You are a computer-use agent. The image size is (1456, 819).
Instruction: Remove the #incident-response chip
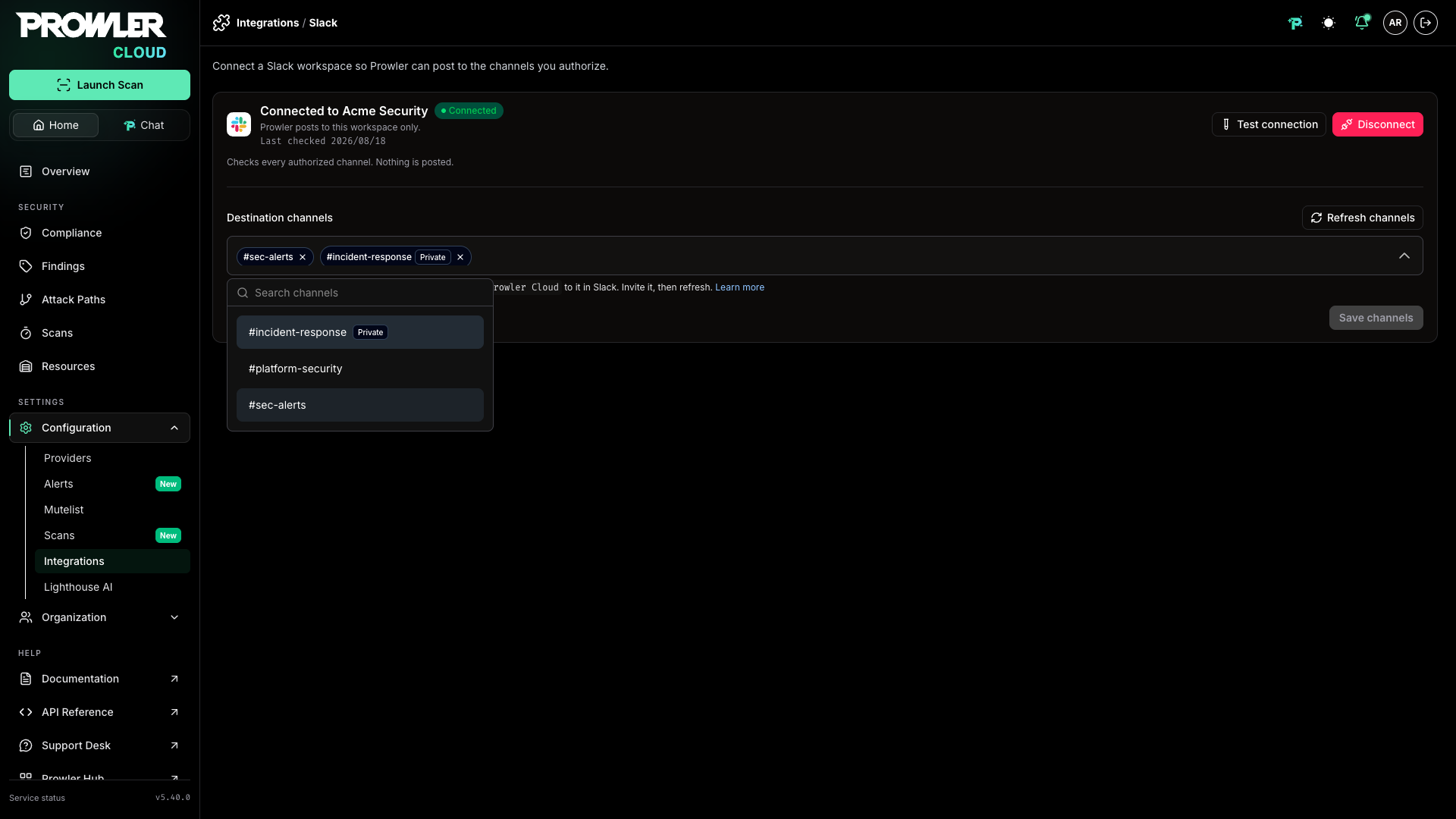tap(460, 257)
